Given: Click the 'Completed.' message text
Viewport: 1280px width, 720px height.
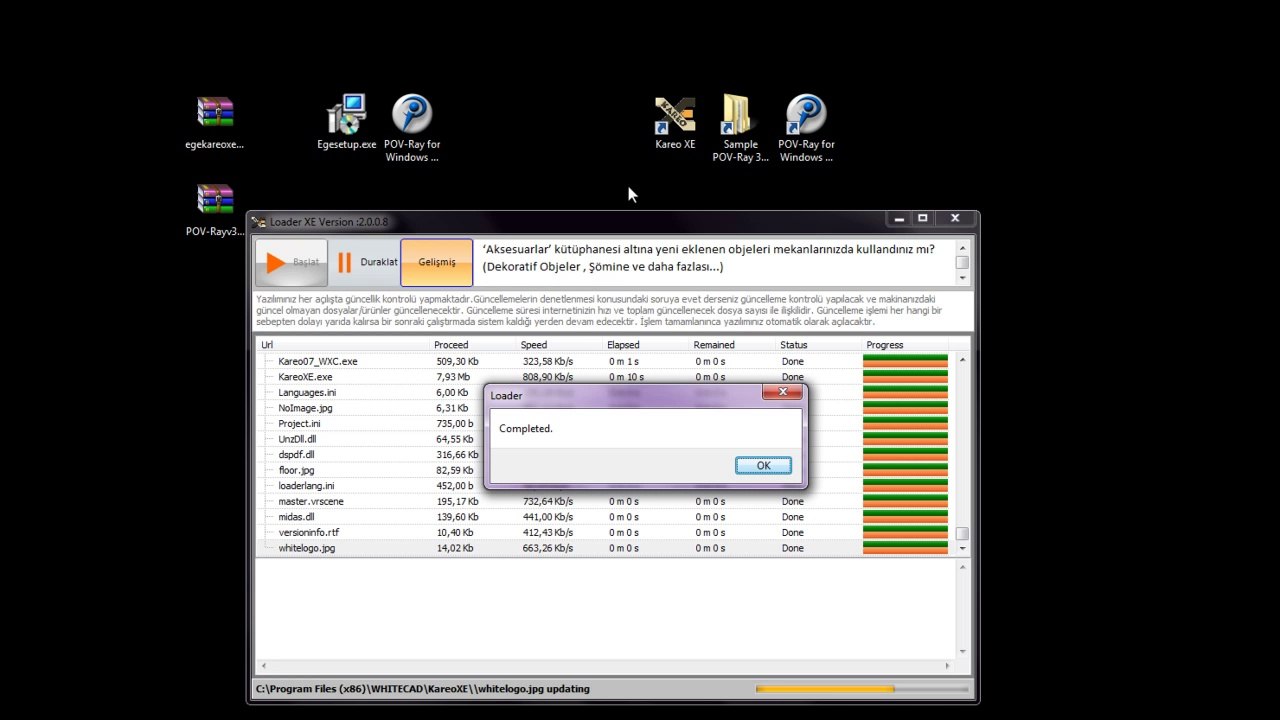Looking at the screenshot, I should tap(526, 428).
